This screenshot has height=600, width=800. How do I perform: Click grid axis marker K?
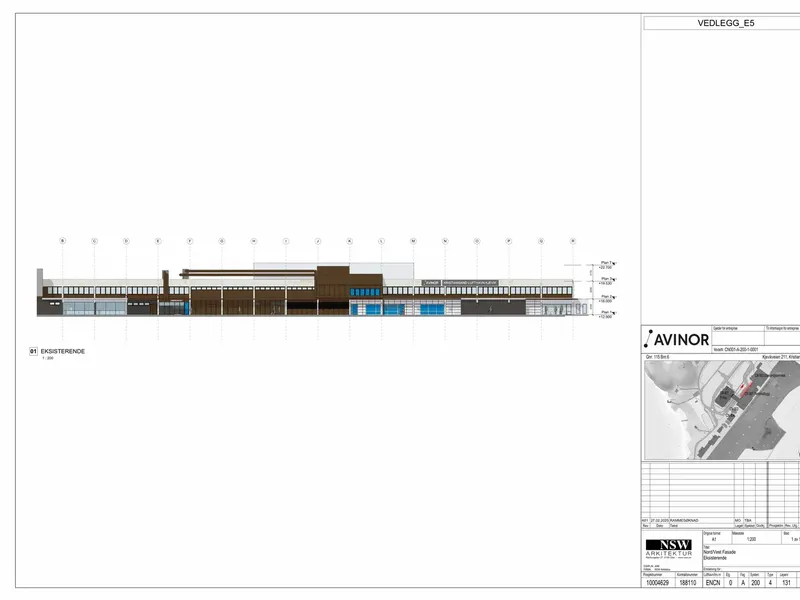click(349, 241)
